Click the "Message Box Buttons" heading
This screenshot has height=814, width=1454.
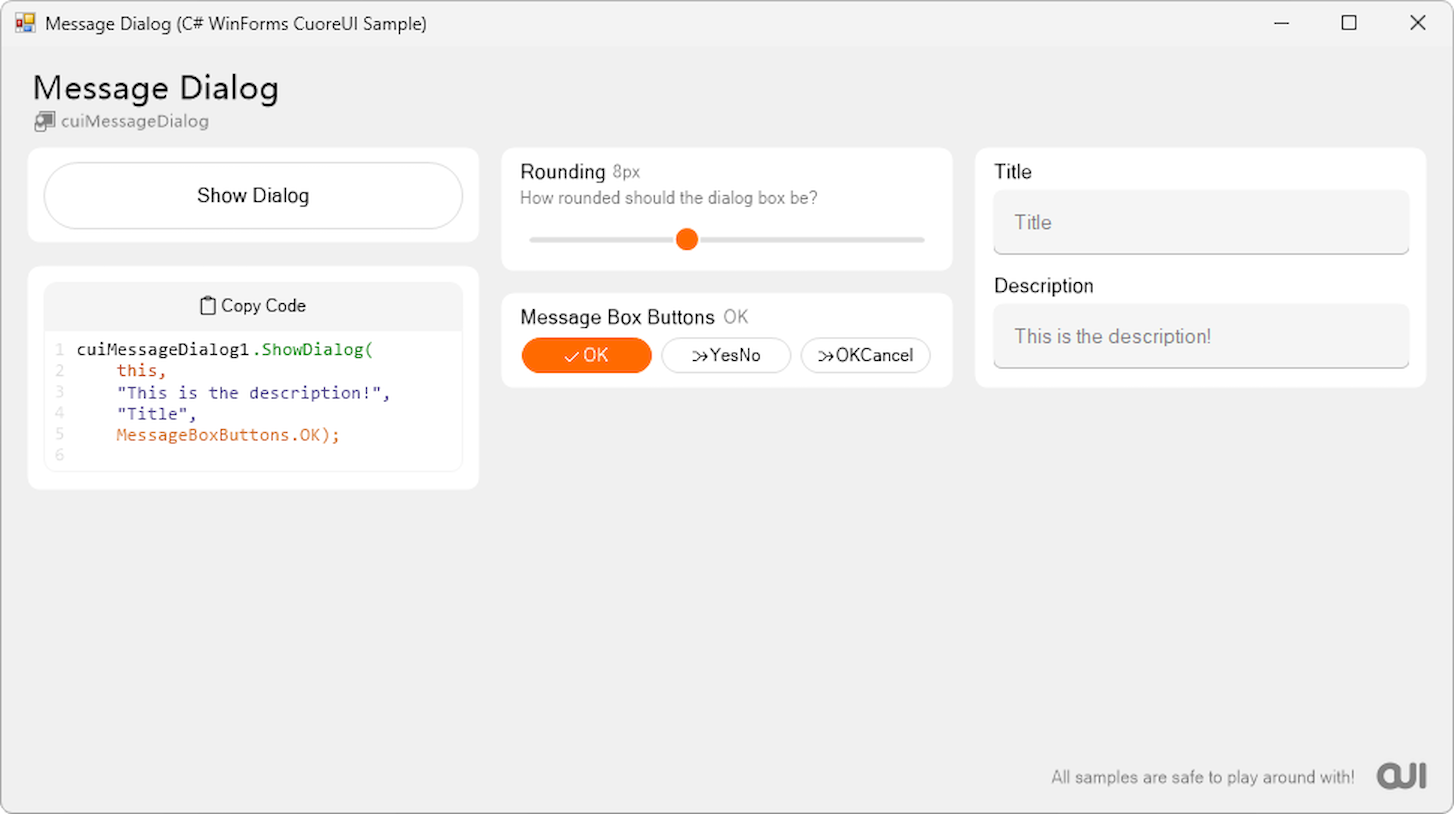click(618, 317)
